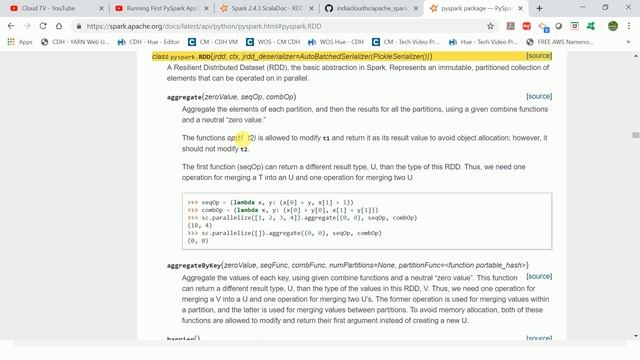View the site lock icon info

(x=78, y=26)
